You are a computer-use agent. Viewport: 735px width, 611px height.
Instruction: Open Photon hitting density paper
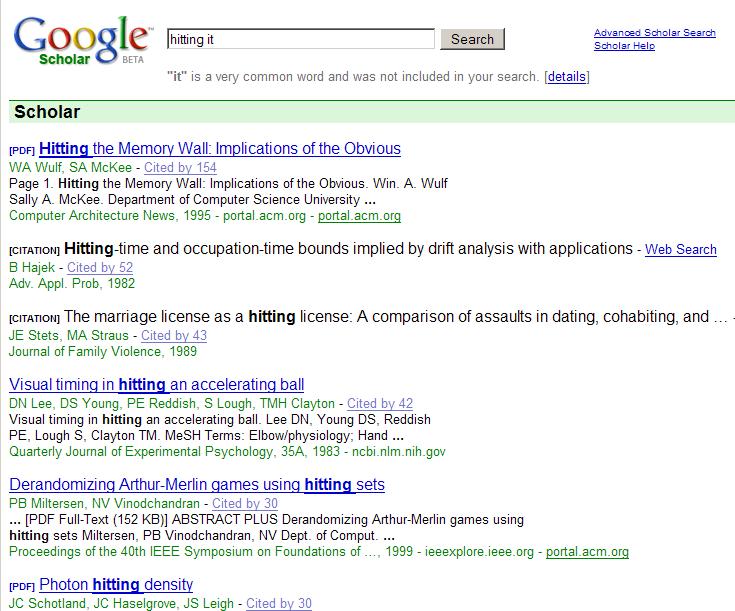pos(116,585)
